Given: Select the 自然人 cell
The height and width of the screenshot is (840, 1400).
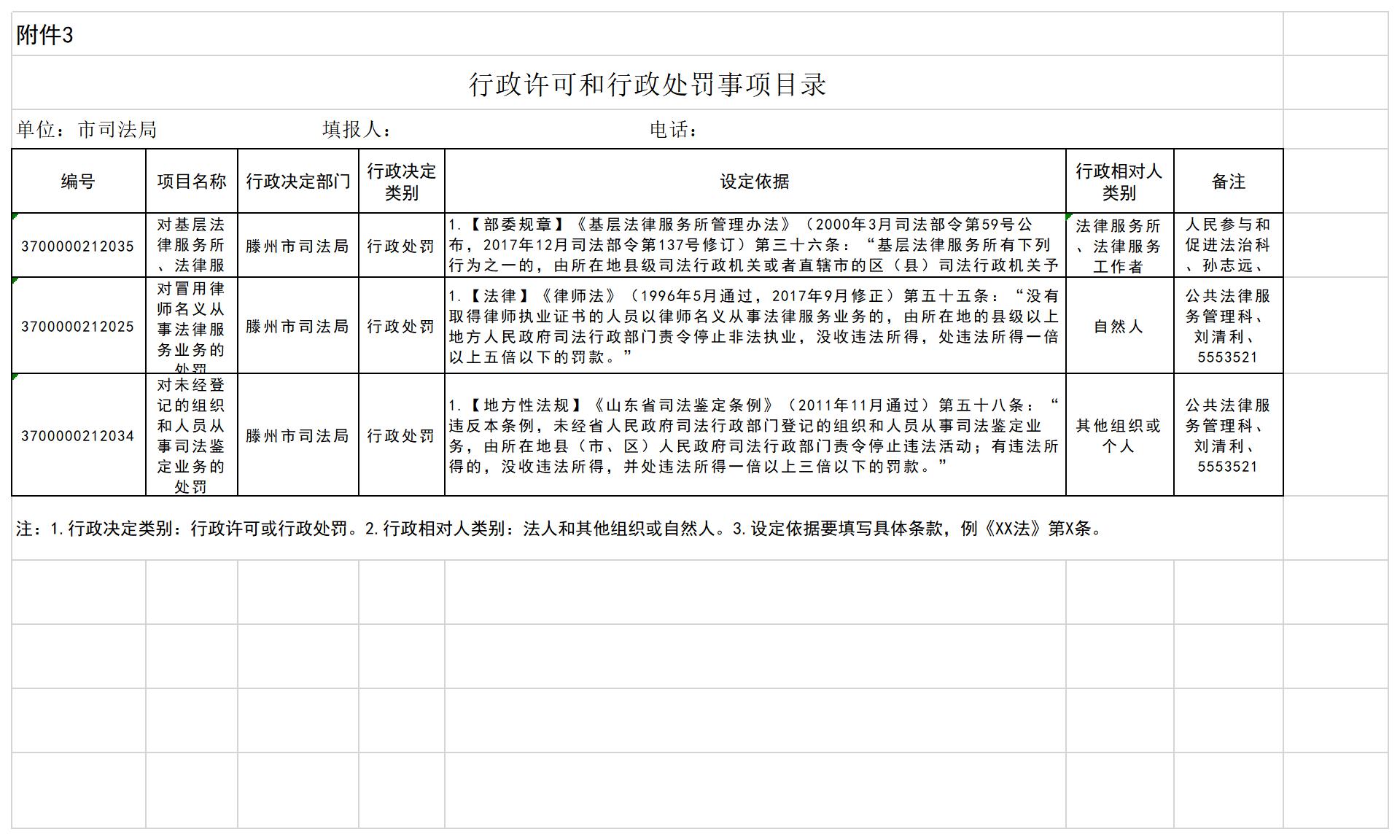Looking at the screenshot, I should 1119,326.
